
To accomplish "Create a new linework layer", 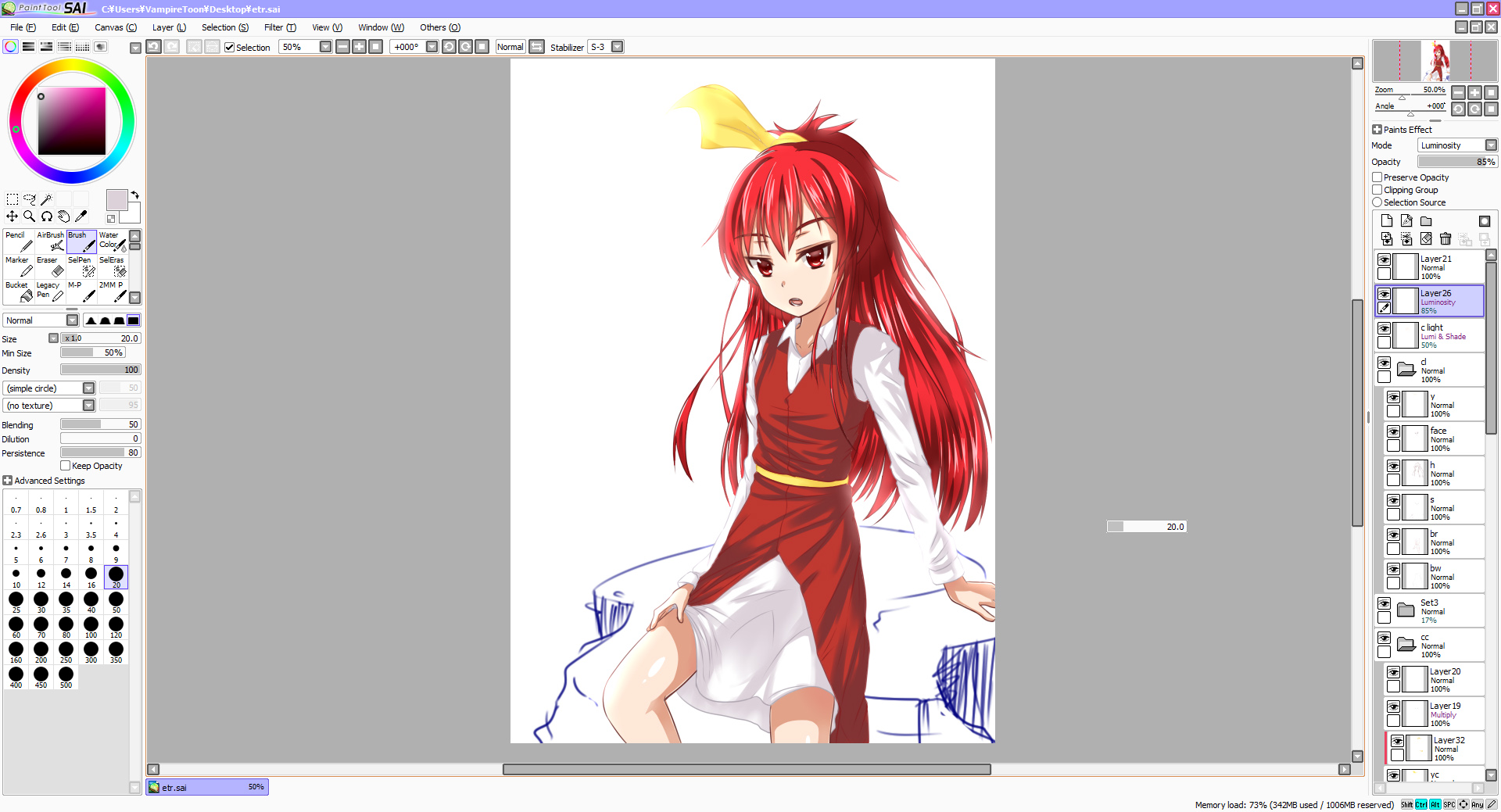I will point(1406,221).
